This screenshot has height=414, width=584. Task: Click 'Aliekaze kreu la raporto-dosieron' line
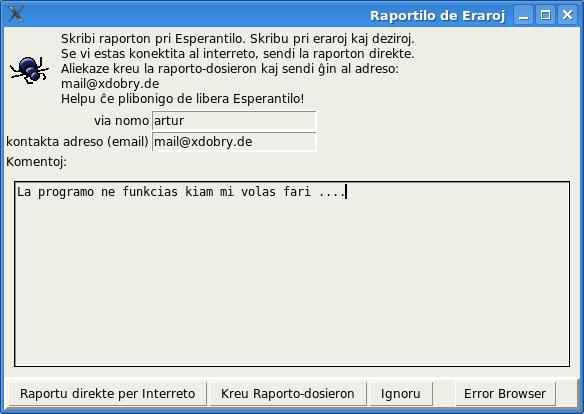tap(230, 69)
